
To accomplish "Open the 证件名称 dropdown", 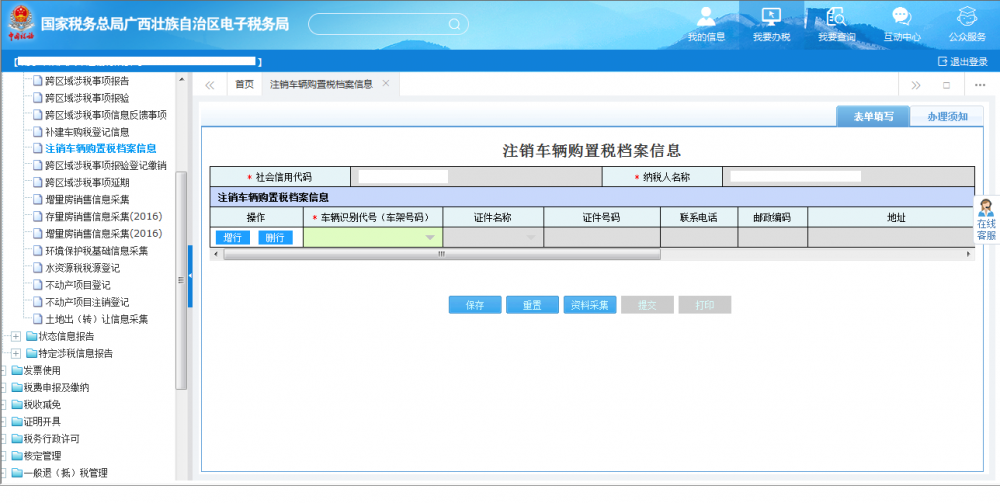I will click(x=530, y=238).
